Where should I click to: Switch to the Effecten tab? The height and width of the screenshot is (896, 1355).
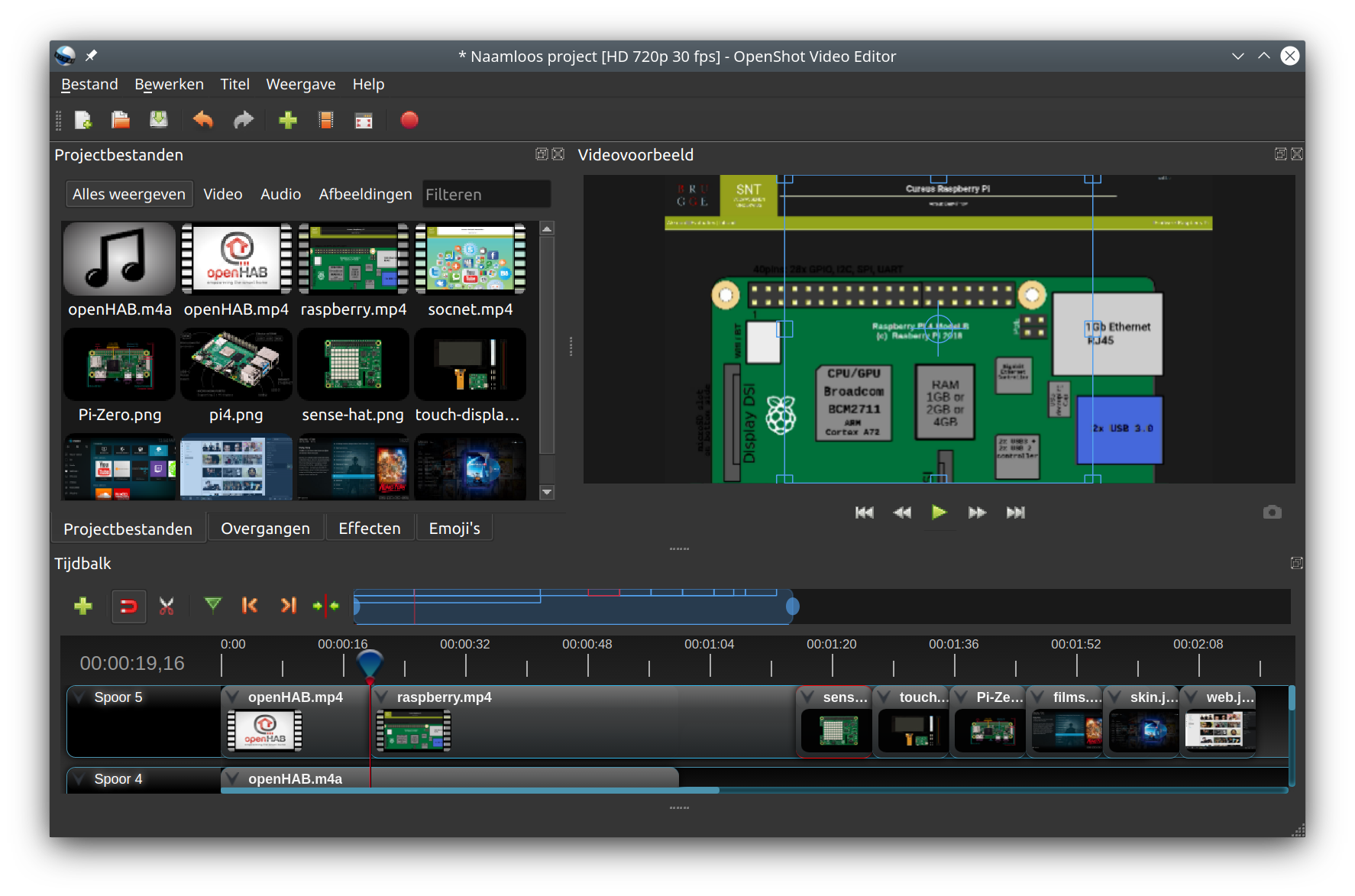[370, 529]
